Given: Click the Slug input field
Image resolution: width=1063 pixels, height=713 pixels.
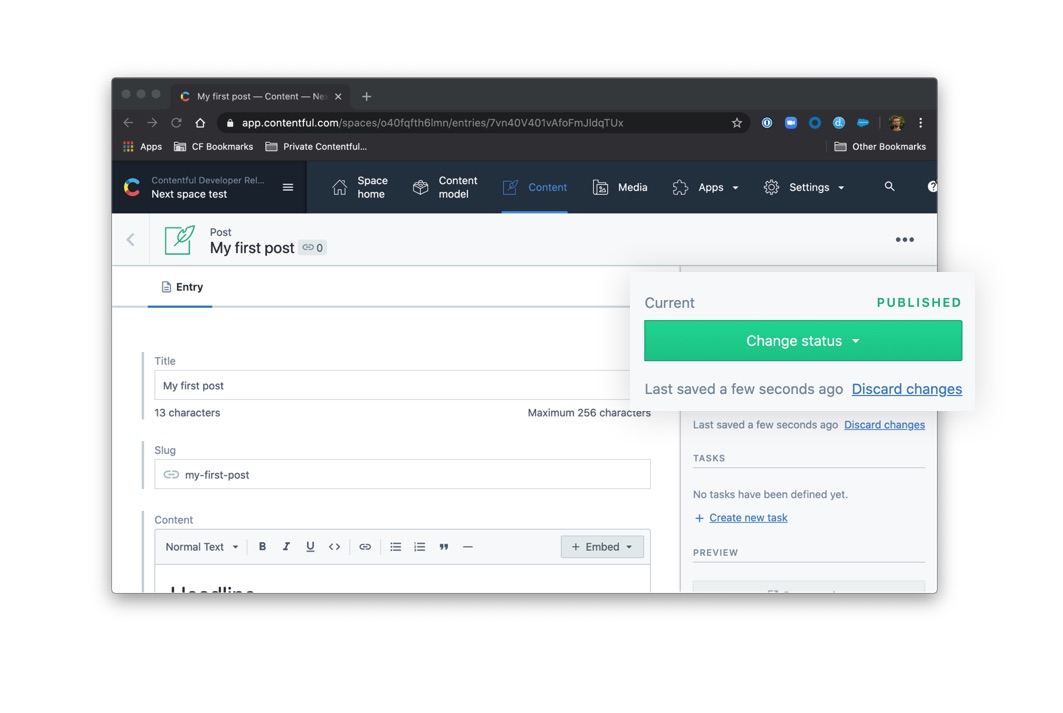Looking at the screenshot, I should pyautogui.click(x=402, y=474).
